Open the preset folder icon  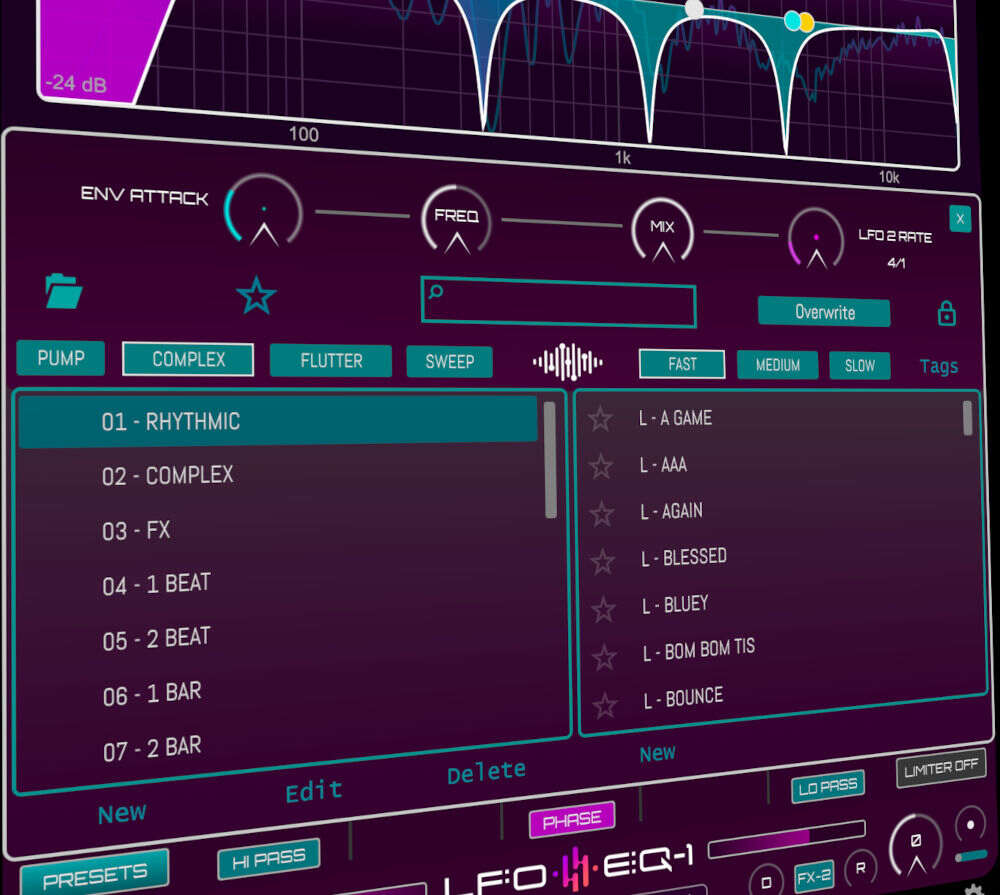point(64,292)
